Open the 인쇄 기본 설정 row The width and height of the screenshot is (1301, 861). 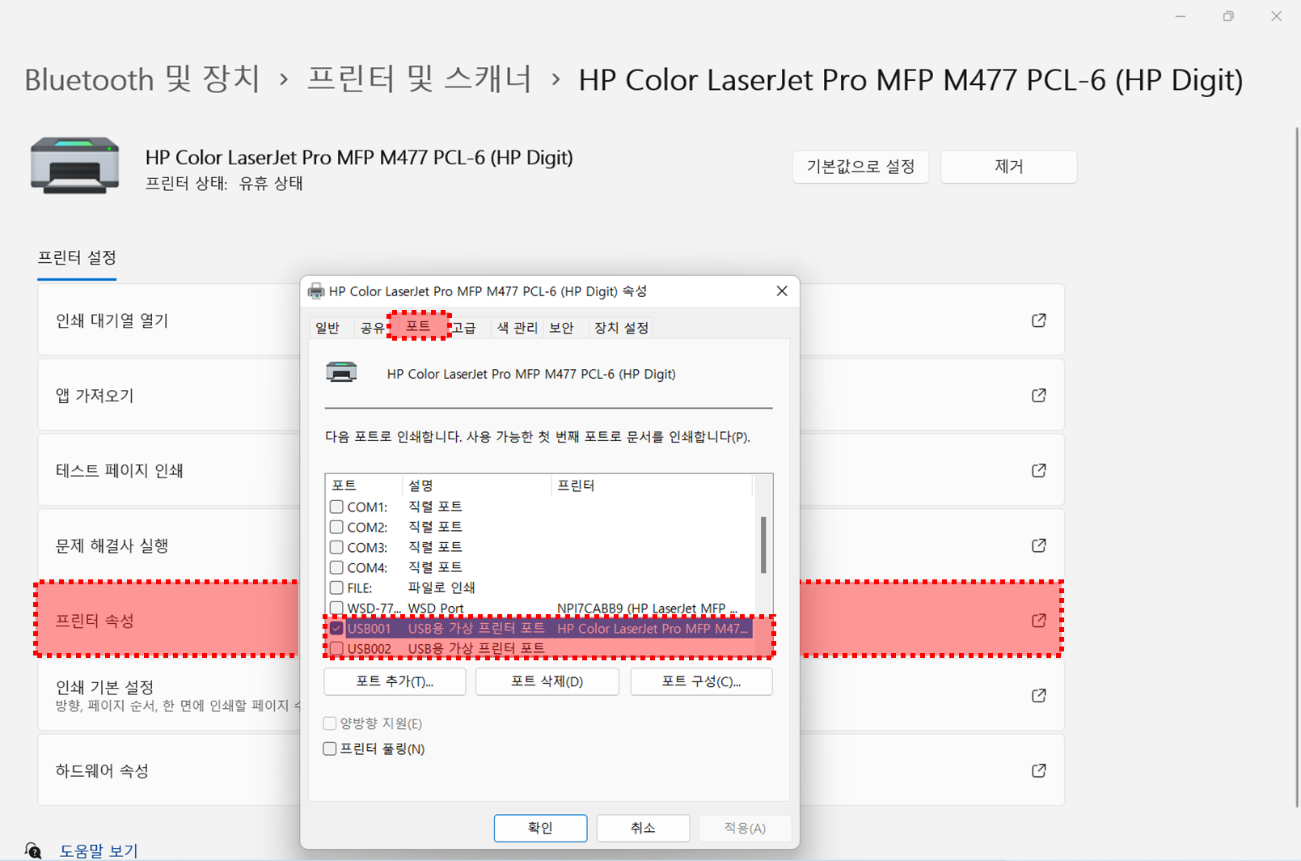tap(551, 695)
